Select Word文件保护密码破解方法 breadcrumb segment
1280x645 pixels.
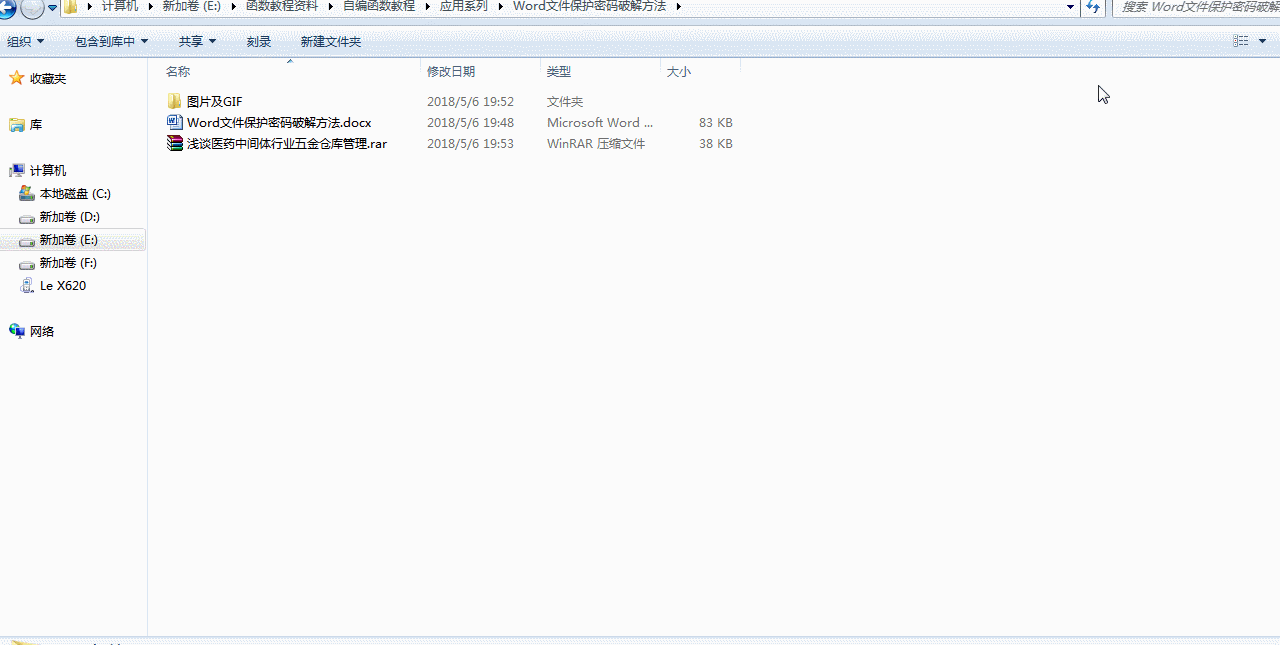tap(589, 6)
